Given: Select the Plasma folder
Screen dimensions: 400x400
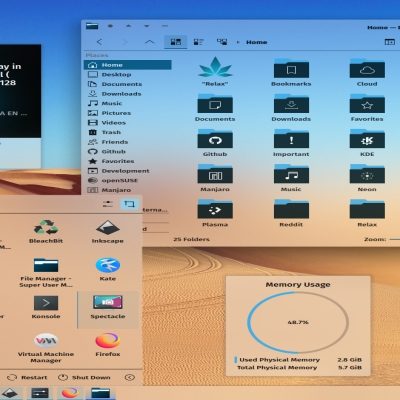Looking at the screenshot, I should pos(215,209).
